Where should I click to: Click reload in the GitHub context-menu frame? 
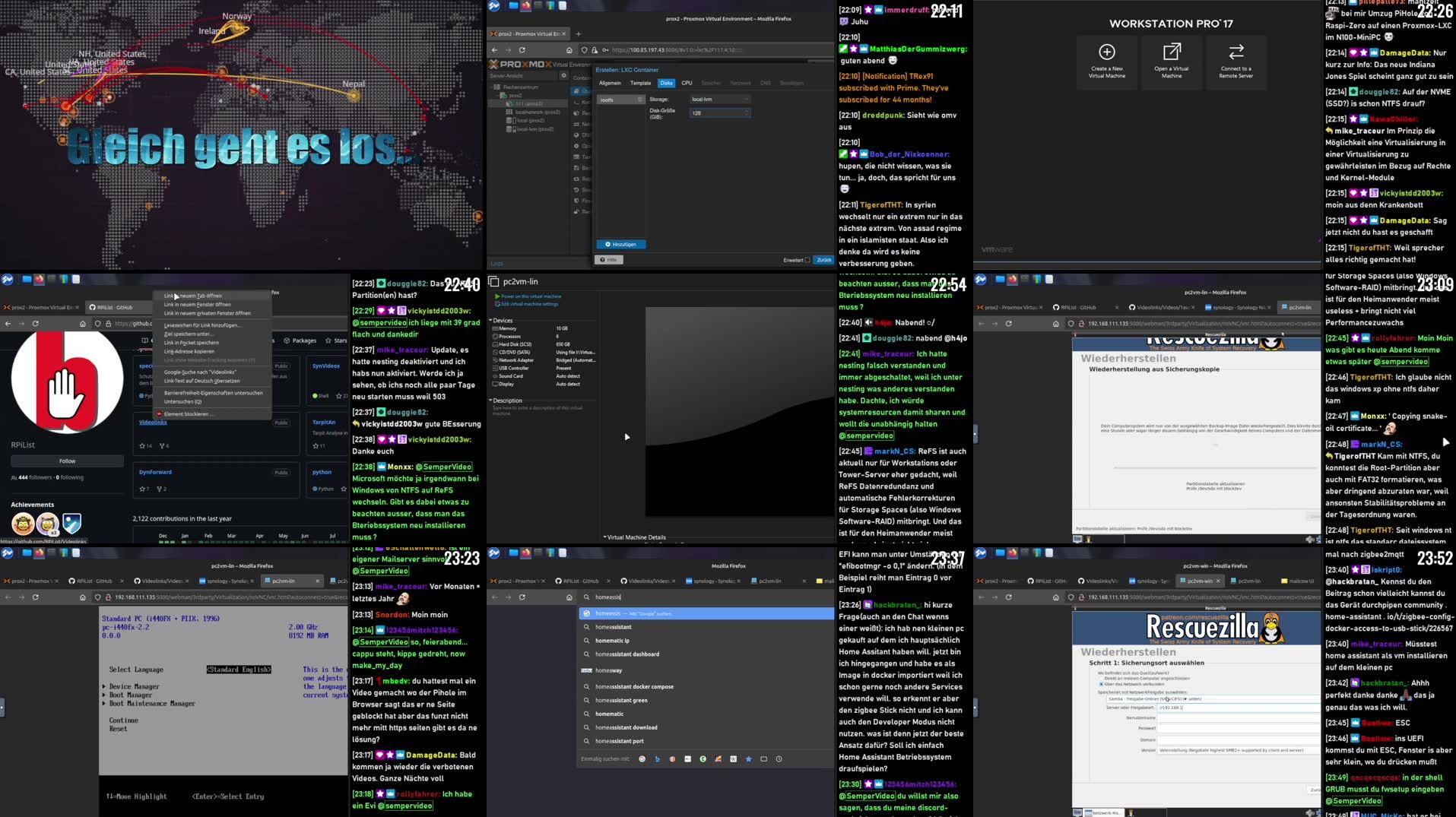35,324
